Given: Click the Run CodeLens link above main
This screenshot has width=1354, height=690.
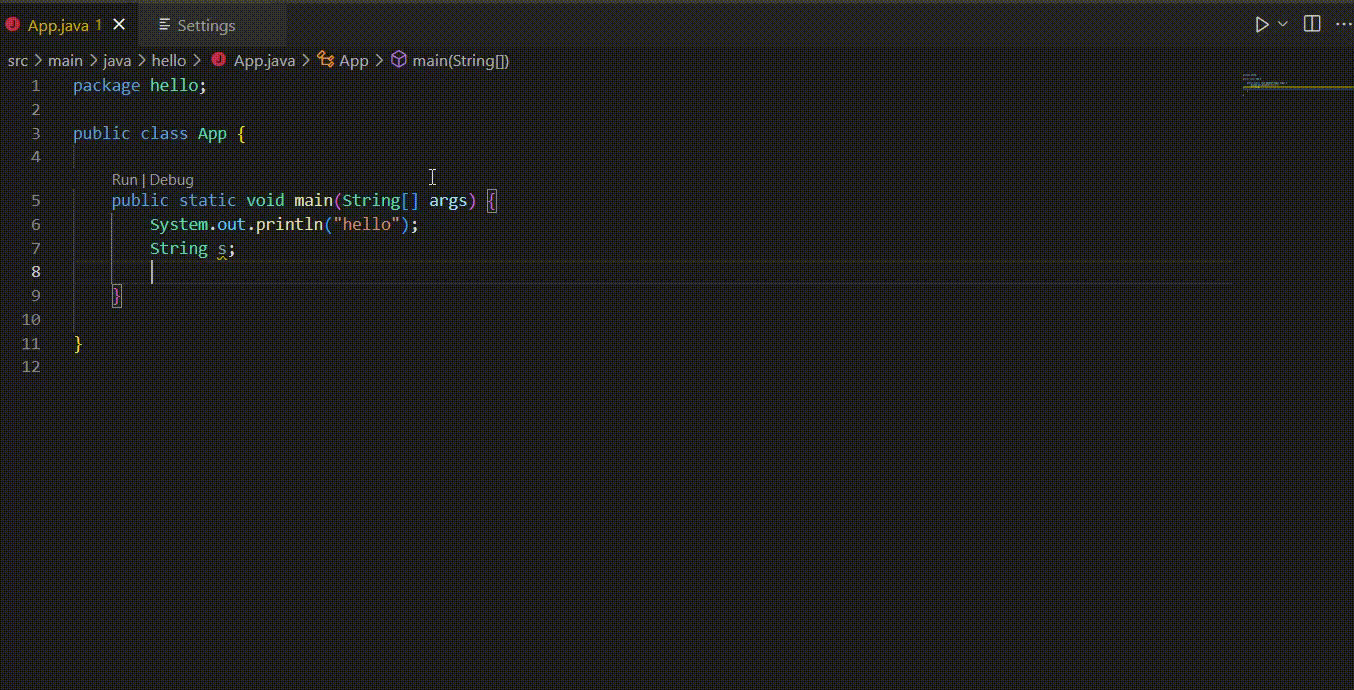Looking at the screenshot, I should [124, 180].
